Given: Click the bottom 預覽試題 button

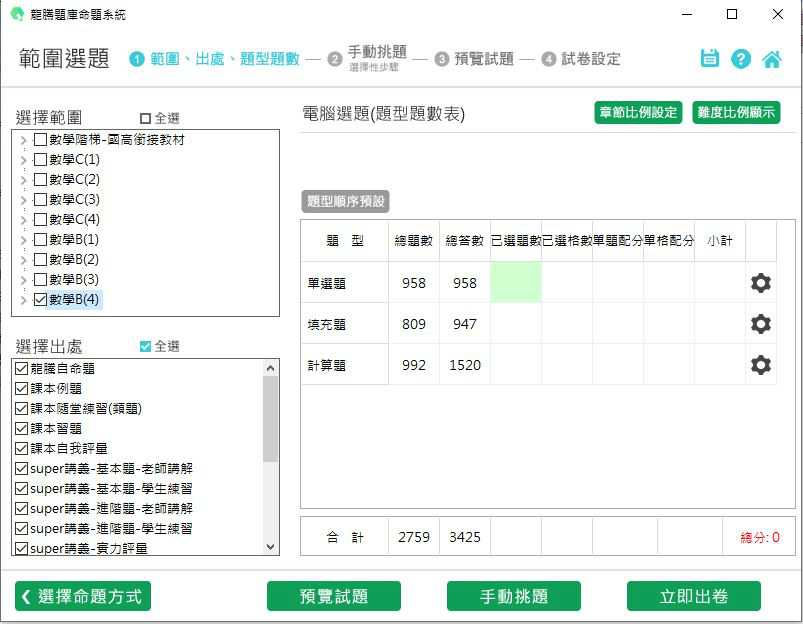Looking at the screenshot, I should [334, 596].
